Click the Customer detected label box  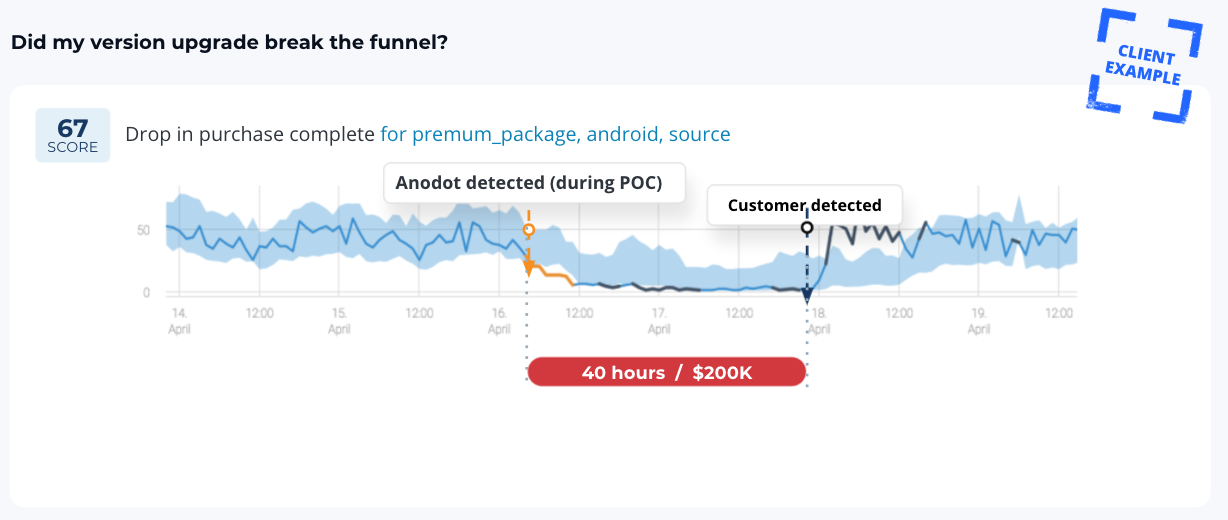(805, 205)
